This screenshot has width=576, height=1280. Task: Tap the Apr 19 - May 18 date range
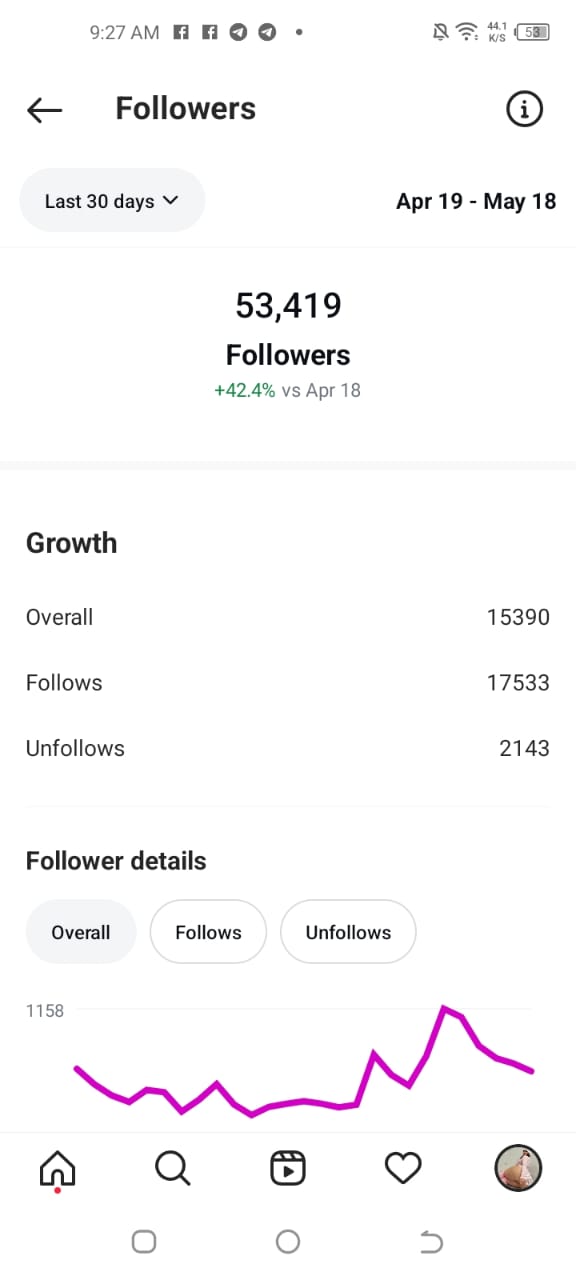[x=476, y=201]
